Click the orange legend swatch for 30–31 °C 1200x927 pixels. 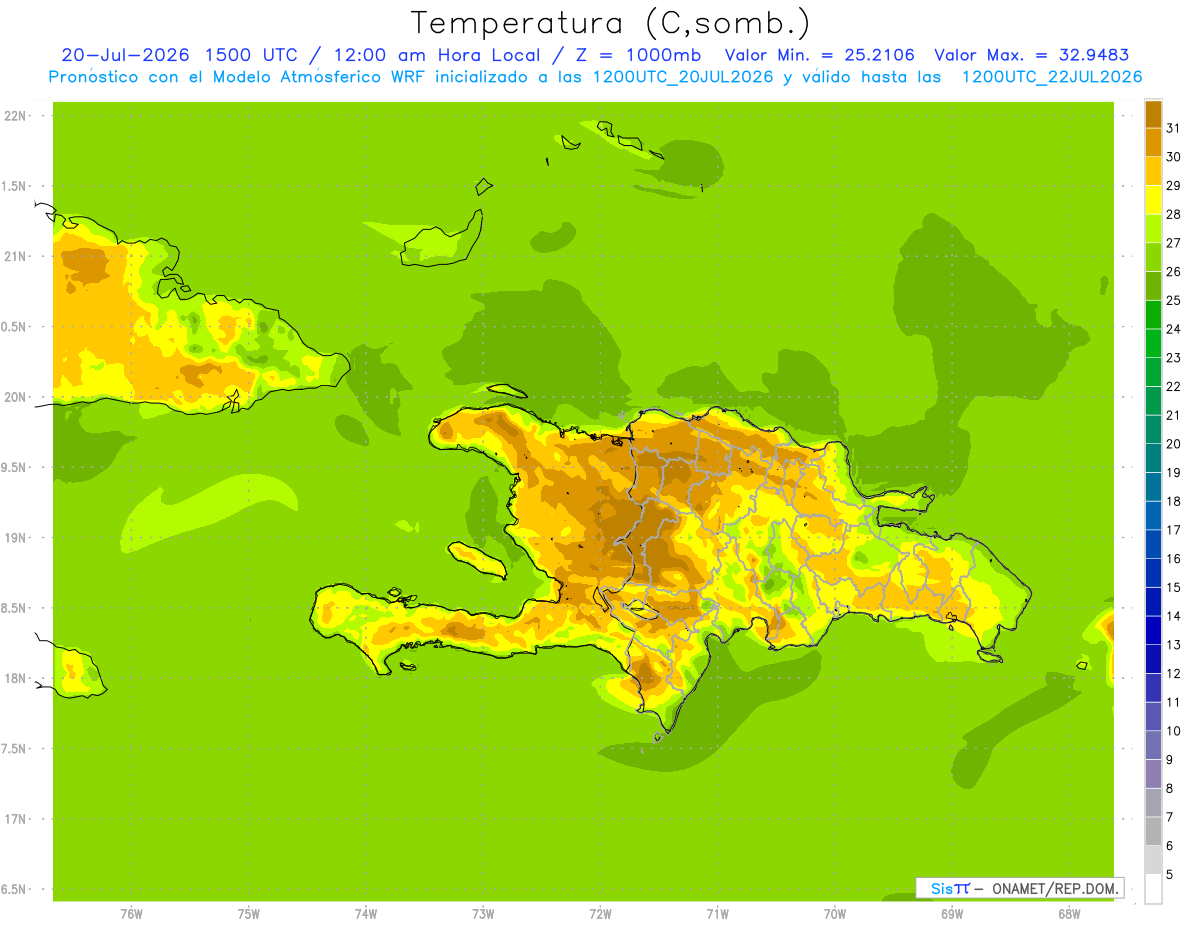[x=1153, y=143]
